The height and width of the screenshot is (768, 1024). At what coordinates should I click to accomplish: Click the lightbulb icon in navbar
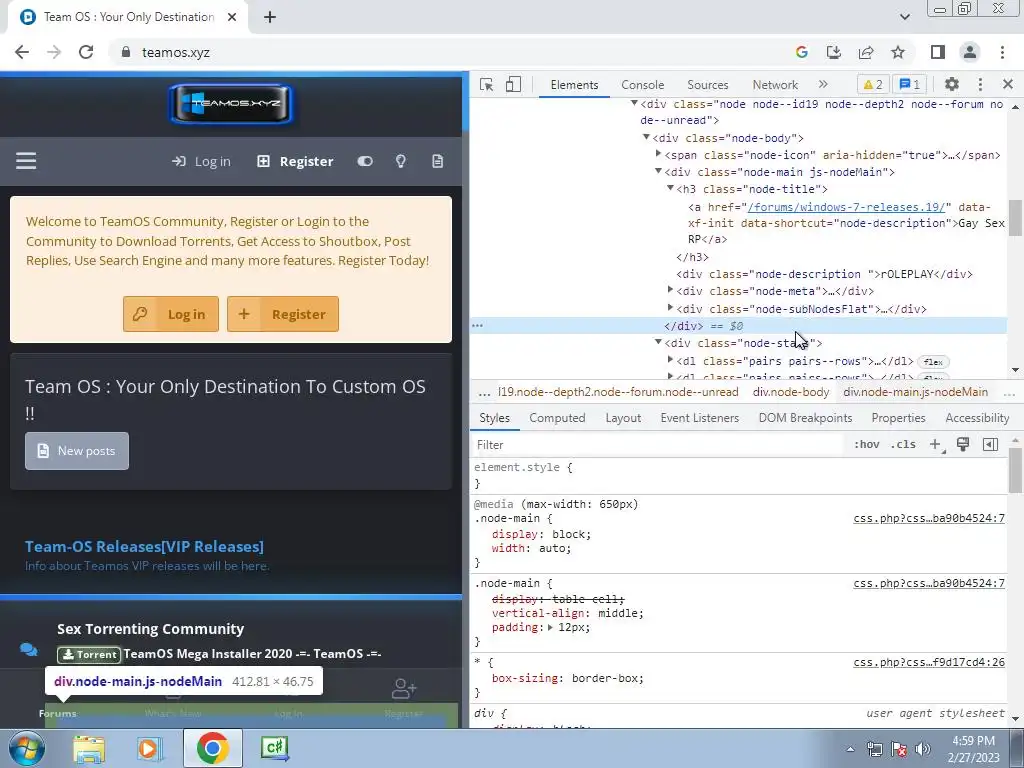[401, 161]
